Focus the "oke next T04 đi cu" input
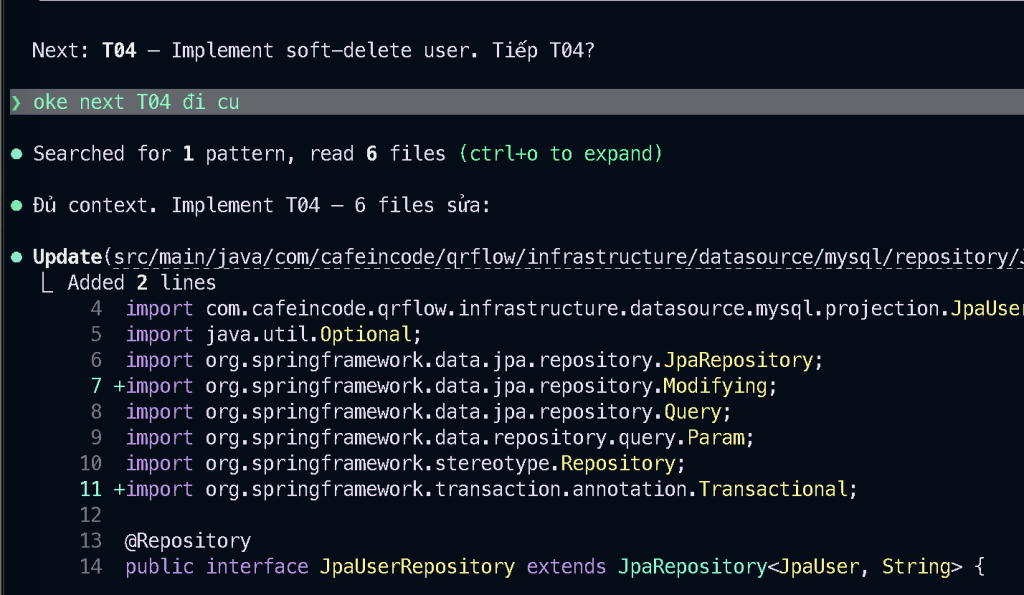This screenshot has height=595, width=1024. tap(136, 102)
